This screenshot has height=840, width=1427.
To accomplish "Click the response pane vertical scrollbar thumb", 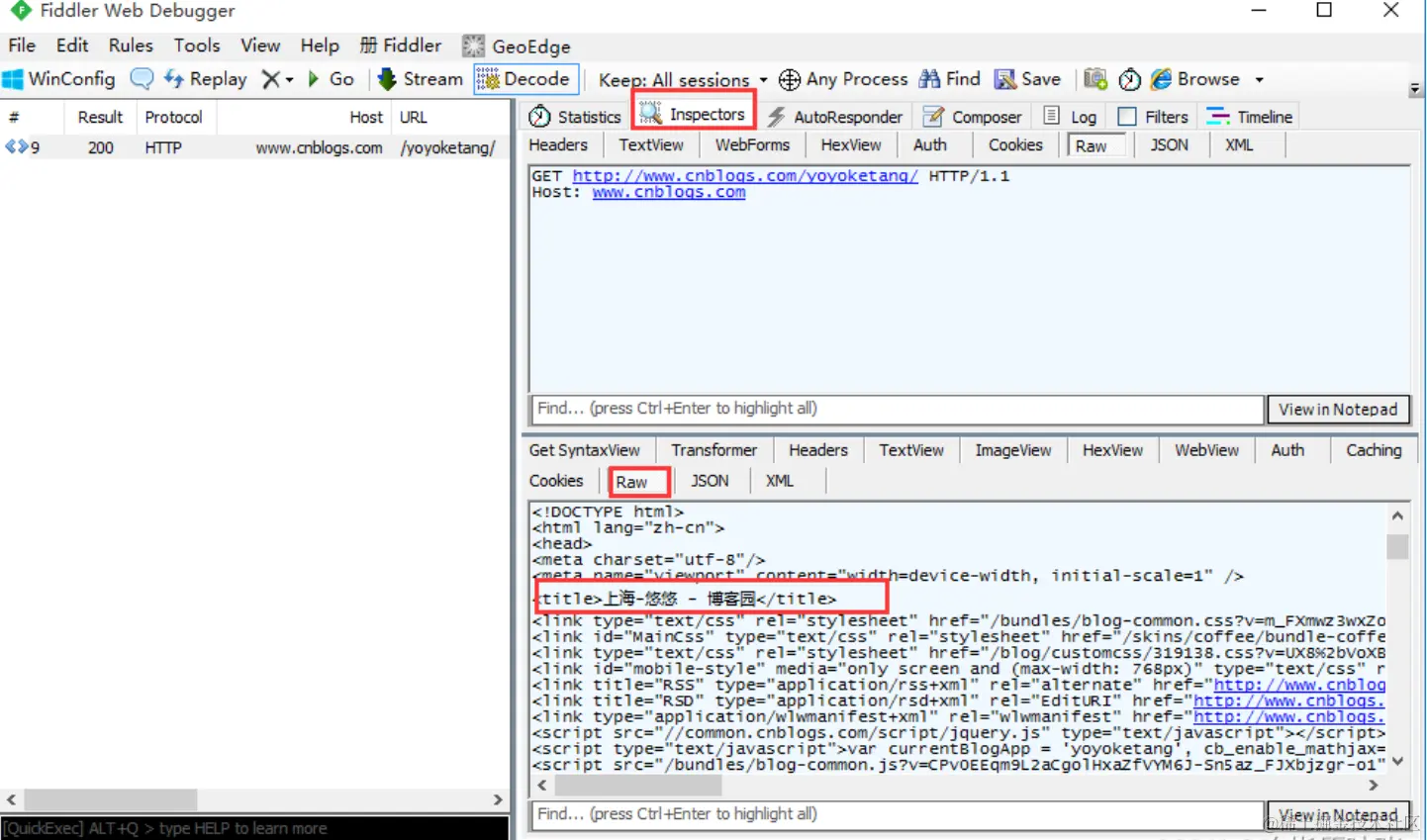I will coord(1397,546).
